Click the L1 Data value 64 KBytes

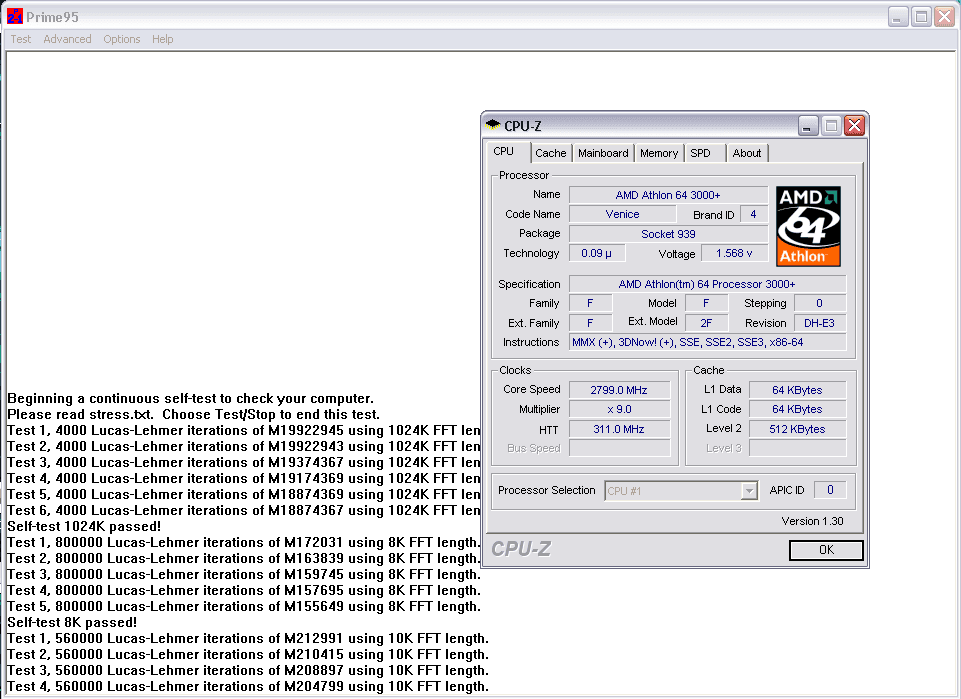797,390
